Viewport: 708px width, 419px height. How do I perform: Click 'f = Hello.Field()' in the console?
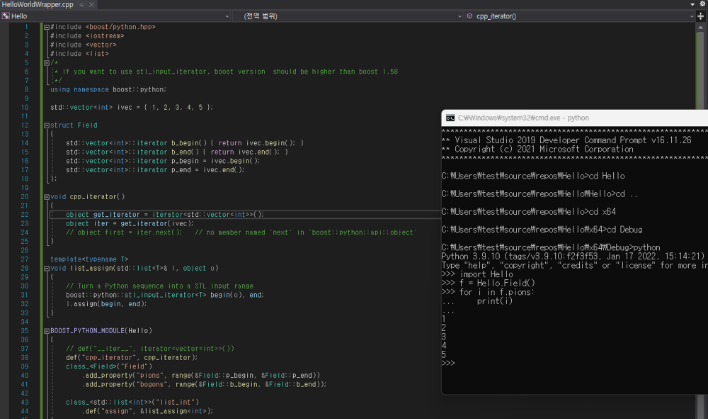[497, 284]
